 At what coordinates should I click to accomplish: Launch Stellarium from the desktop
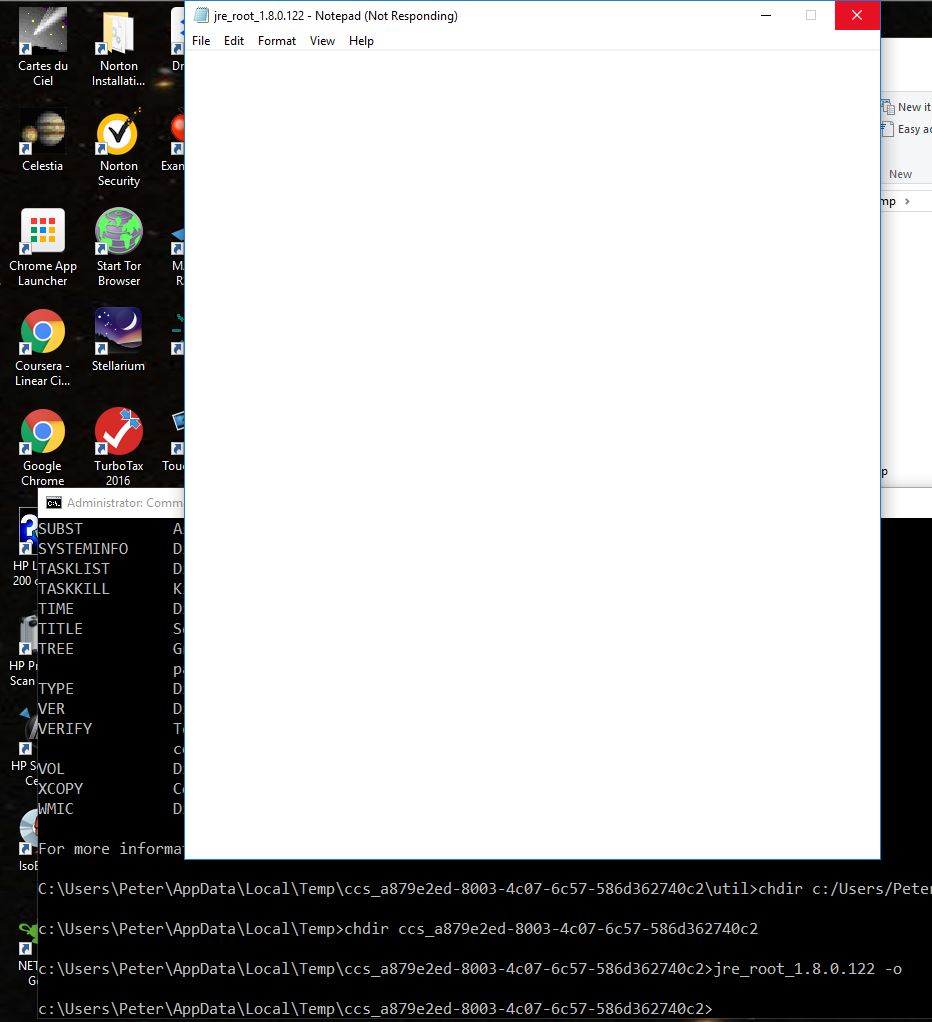click(x=118, y=340)
